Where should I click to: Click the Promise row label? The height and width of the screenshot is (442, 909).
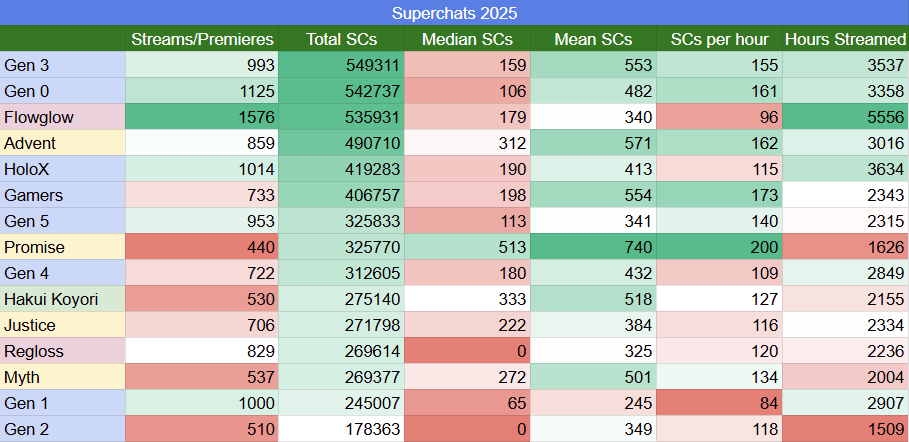point(63,247)
